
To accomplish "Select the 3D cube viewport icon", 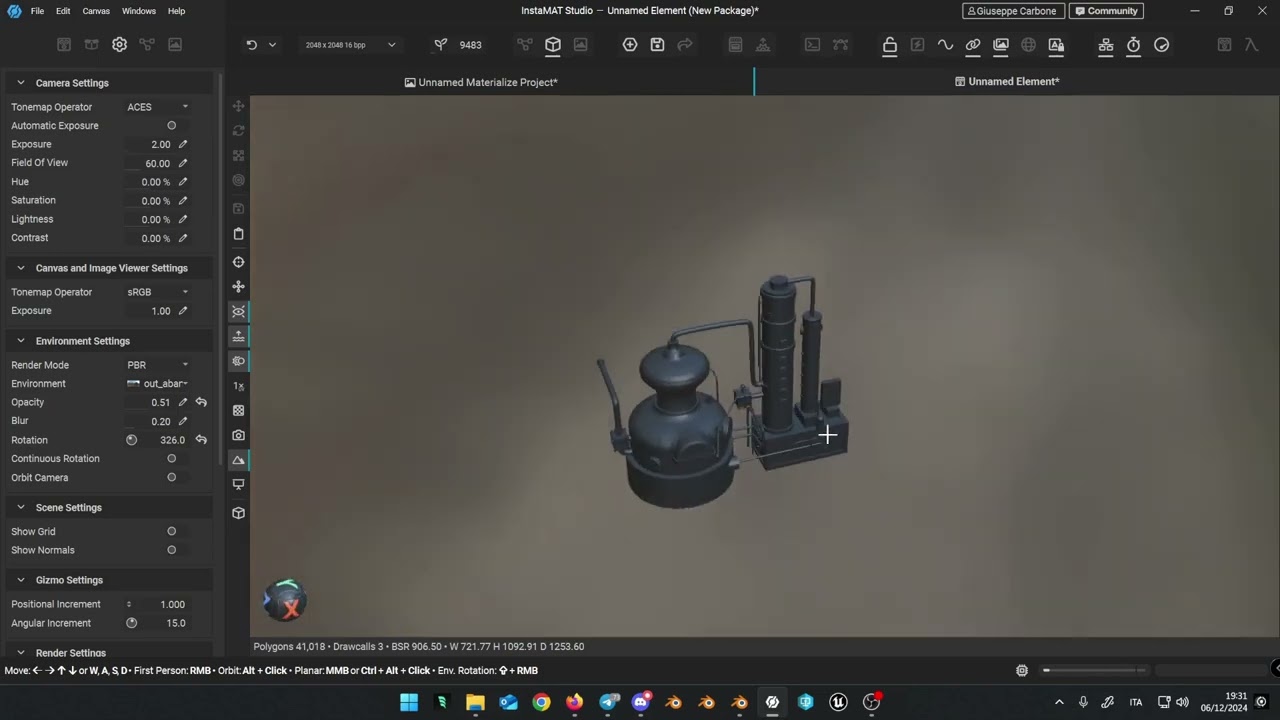I will (552, 45).
